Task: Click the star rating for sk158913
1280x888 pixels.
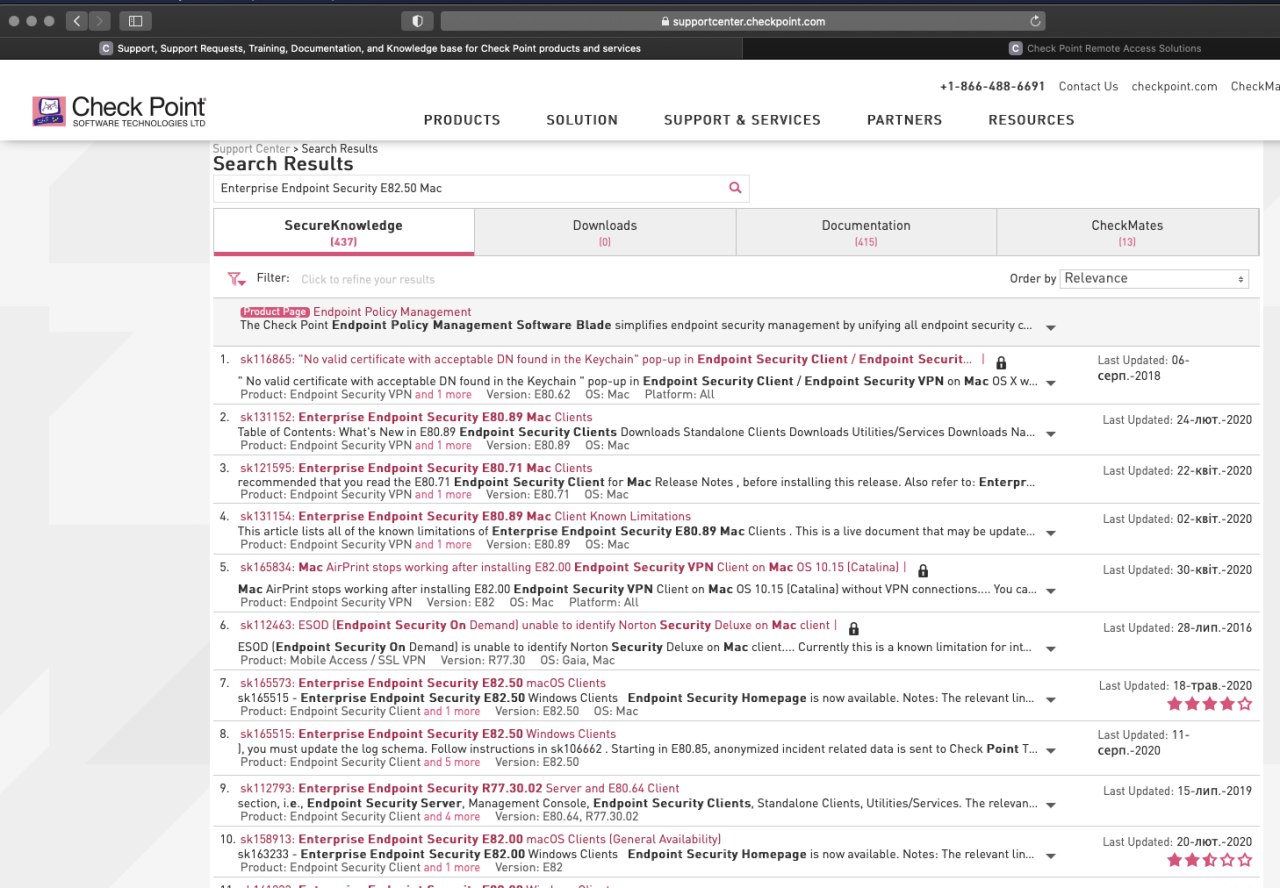Action: [x=1209, y=860]
